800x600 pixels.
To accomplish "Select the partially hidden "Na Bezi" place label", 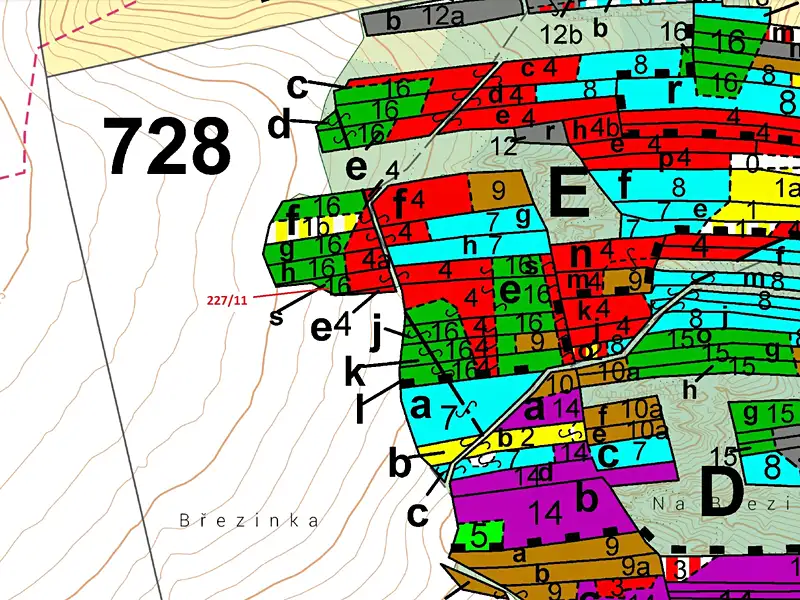I will tap(723, 504).
